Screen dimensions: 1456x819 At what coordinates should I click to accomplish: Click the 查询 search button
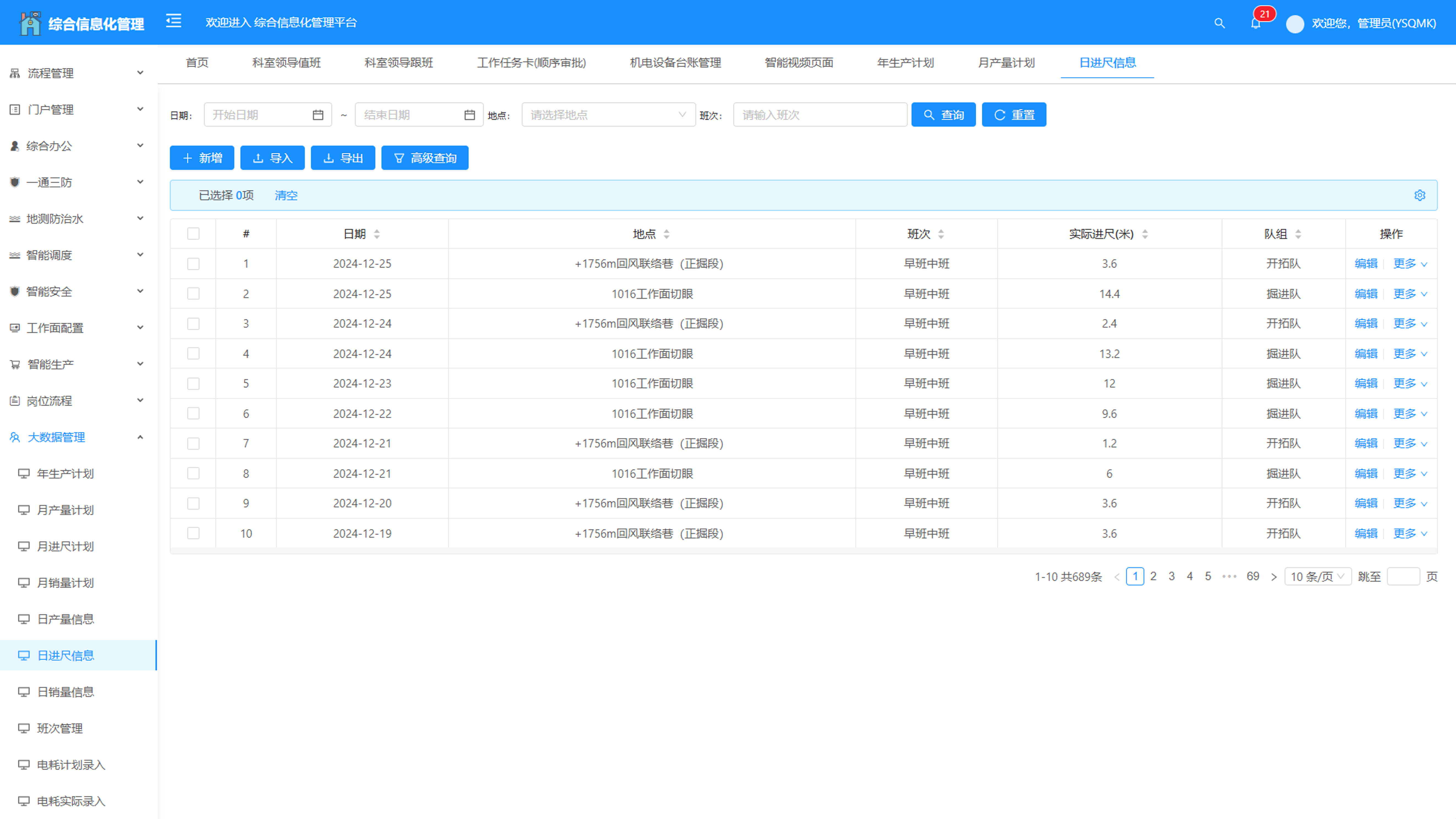(943, 115)
